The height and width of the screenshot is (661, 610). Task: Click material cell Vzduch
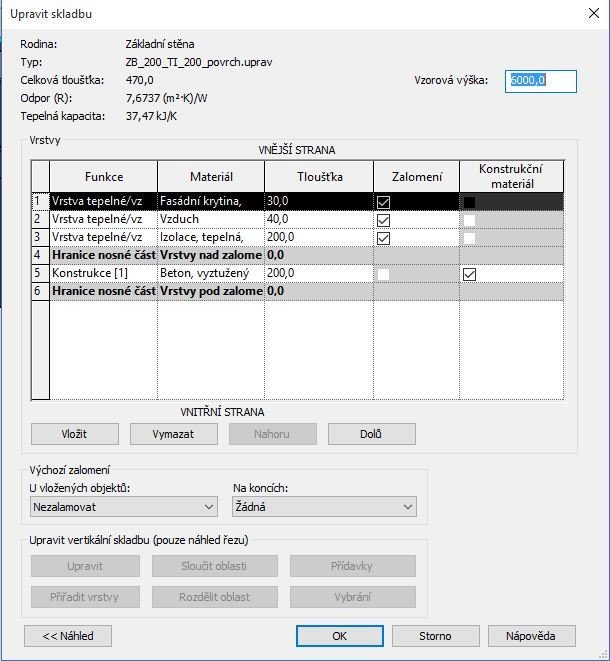[x=211, y=219]
